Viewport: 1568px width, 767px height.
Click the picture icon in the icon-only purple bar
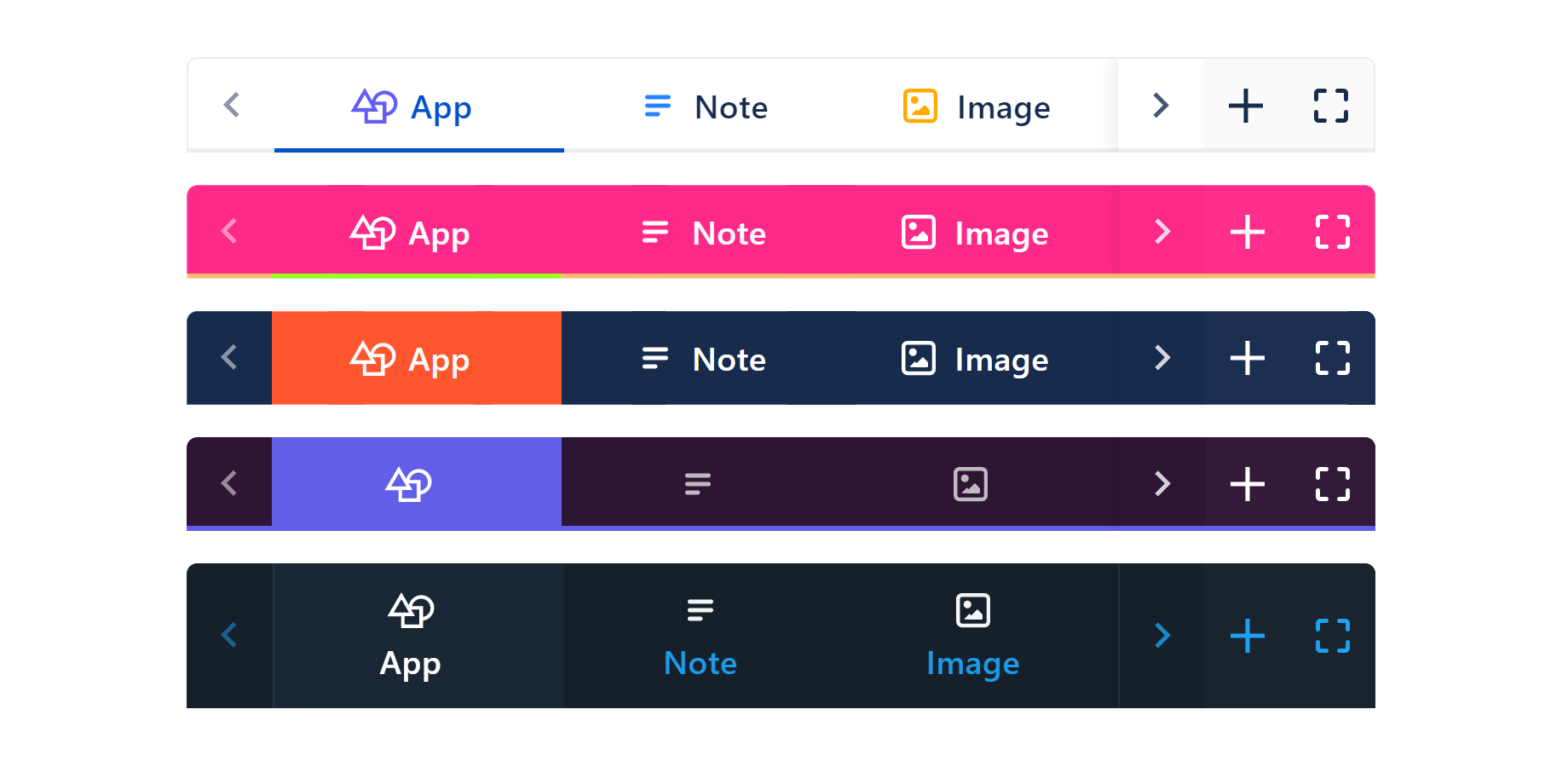[971, 482]
